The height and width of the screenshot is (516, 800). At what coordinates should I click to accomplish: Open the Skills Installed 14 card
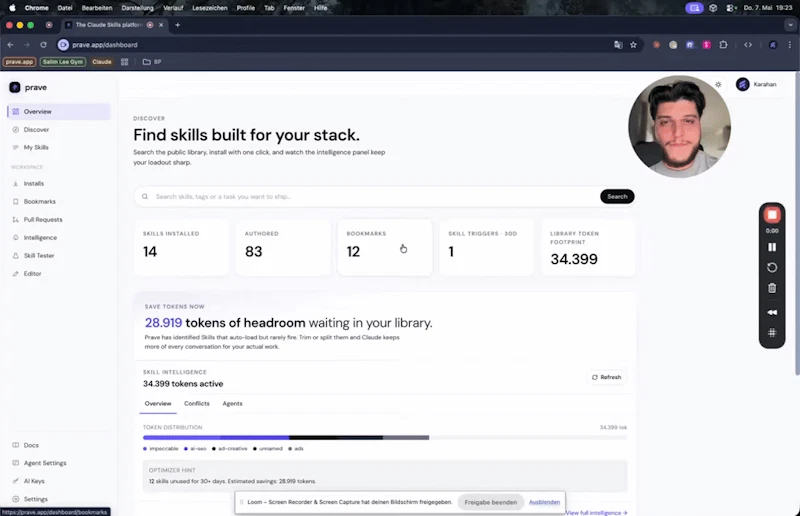click(x=181, y=248)
